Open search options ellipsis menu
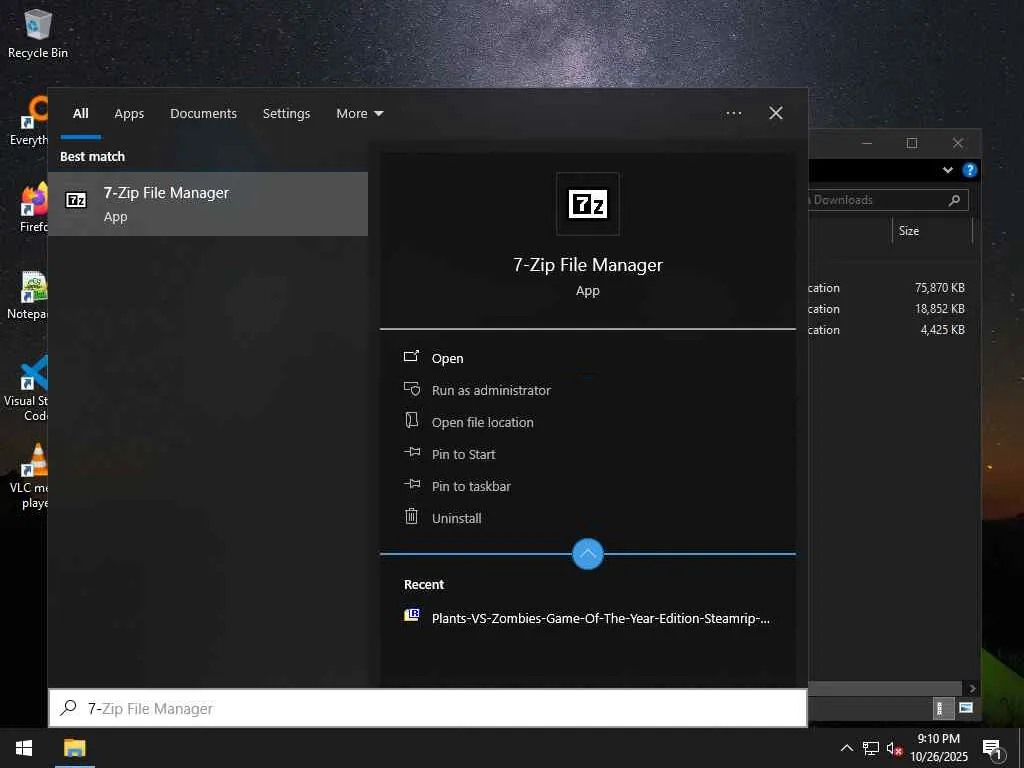1024x768 pixels. click(733, 113)
